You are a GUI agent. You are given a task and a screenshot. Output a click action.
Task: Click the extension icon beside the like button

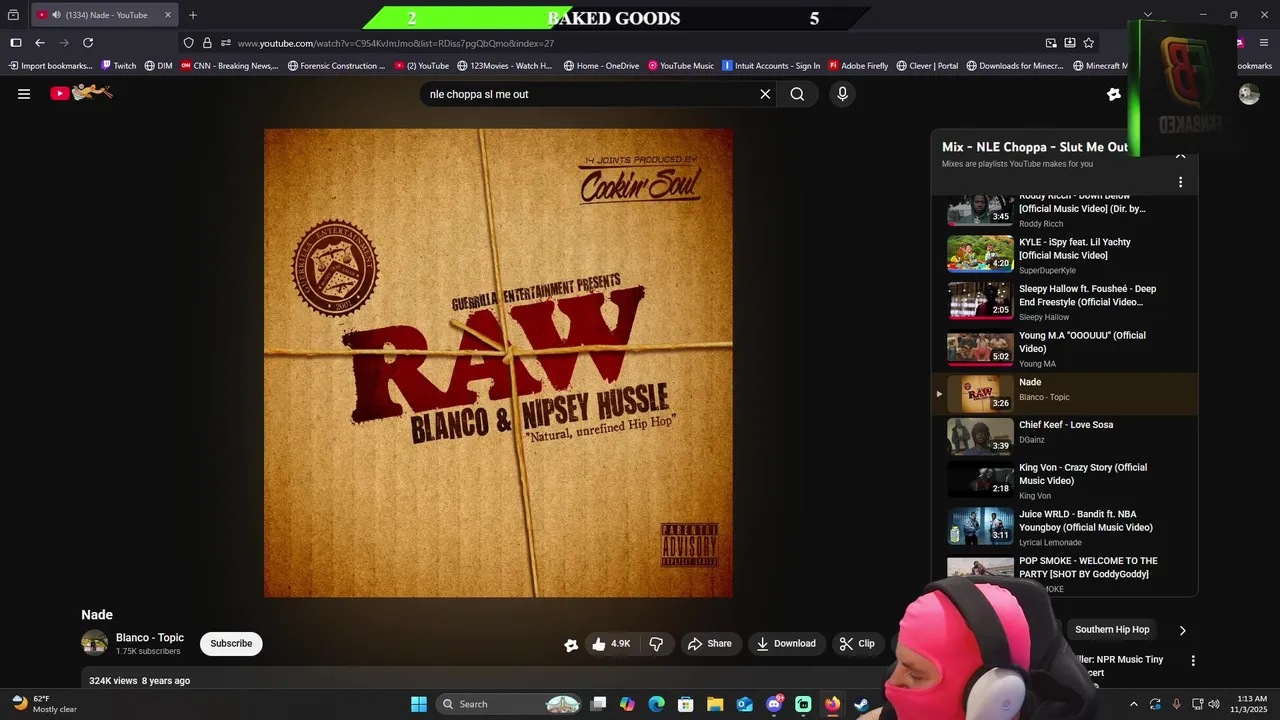click(x=571, y=645)
